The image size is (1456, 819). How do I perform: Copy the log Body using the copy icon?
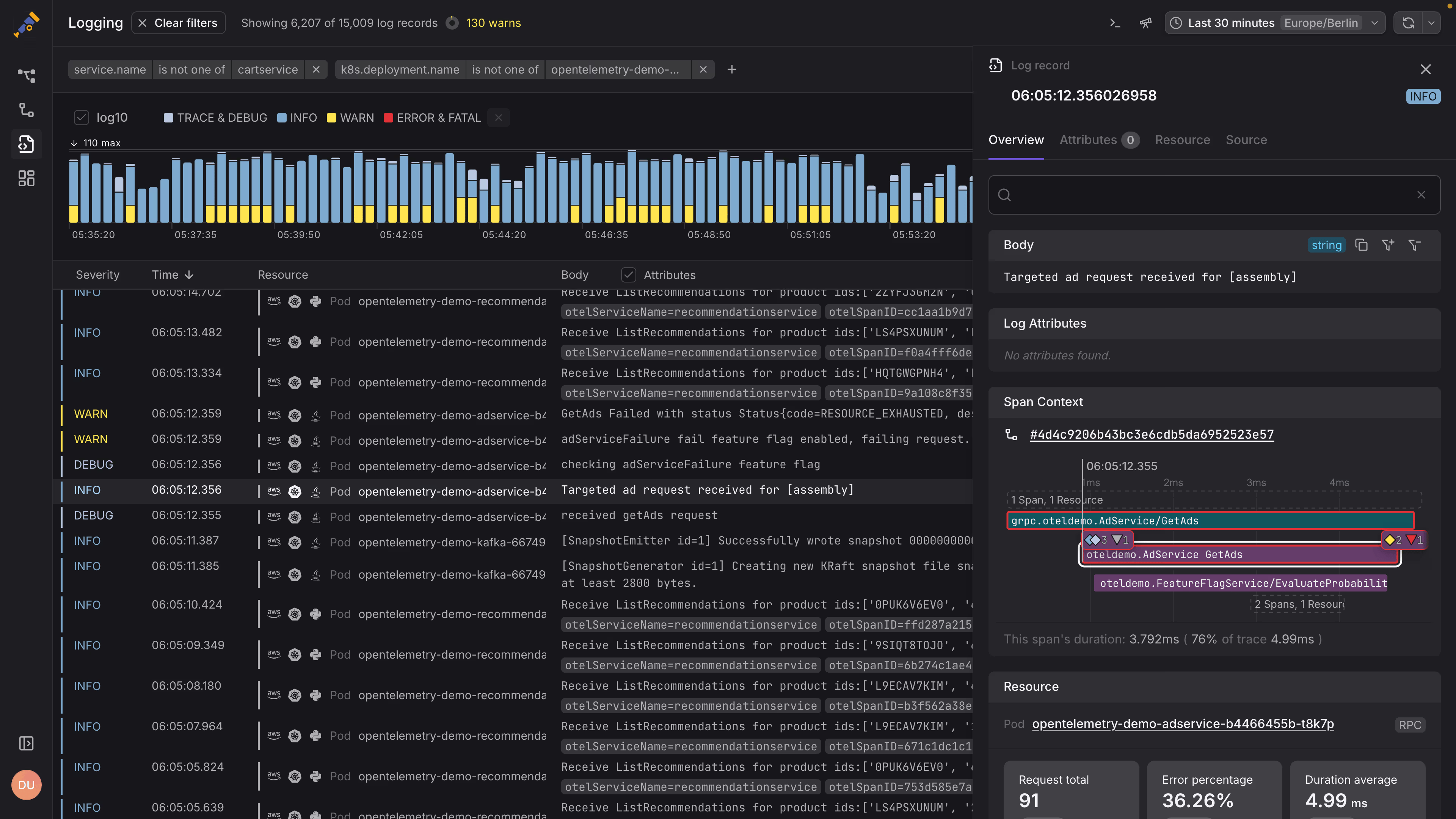1362,245
